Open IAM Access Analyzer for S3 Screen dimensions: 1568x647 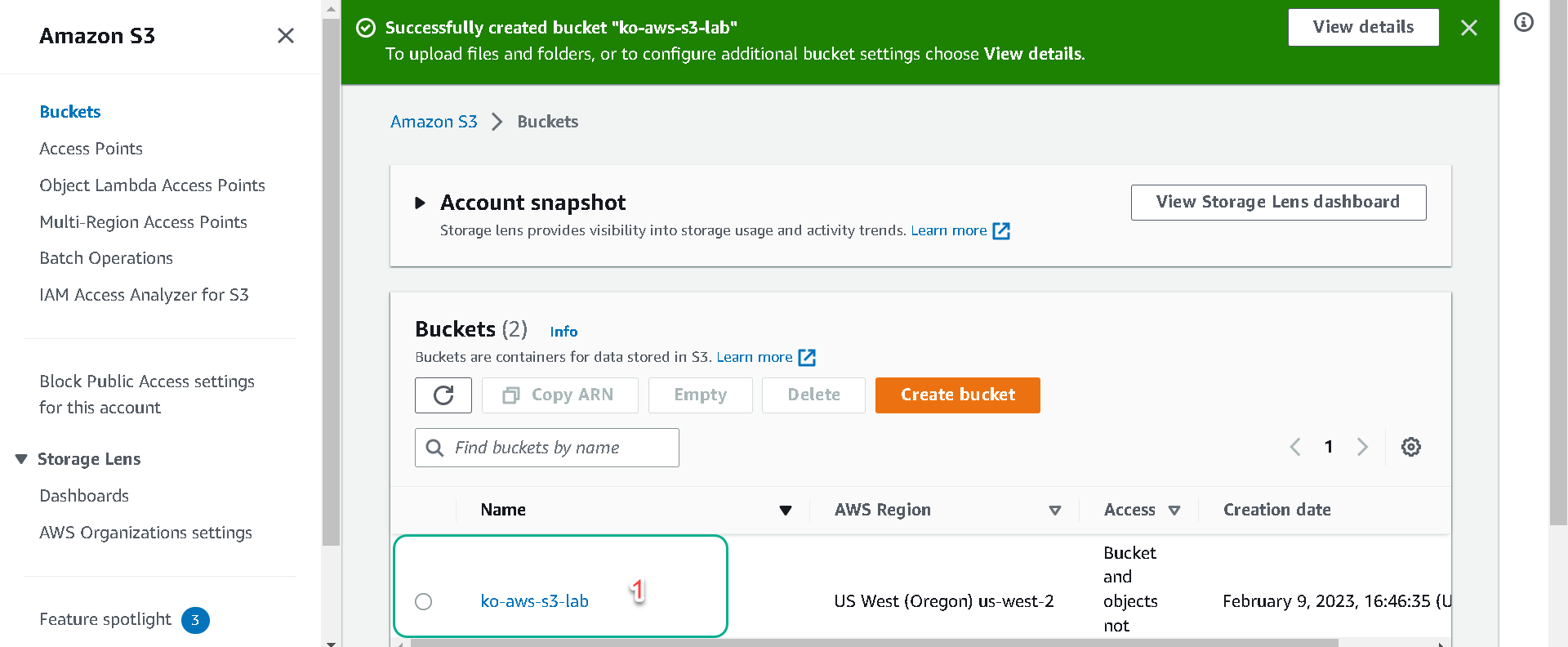(x=145, y=295)
